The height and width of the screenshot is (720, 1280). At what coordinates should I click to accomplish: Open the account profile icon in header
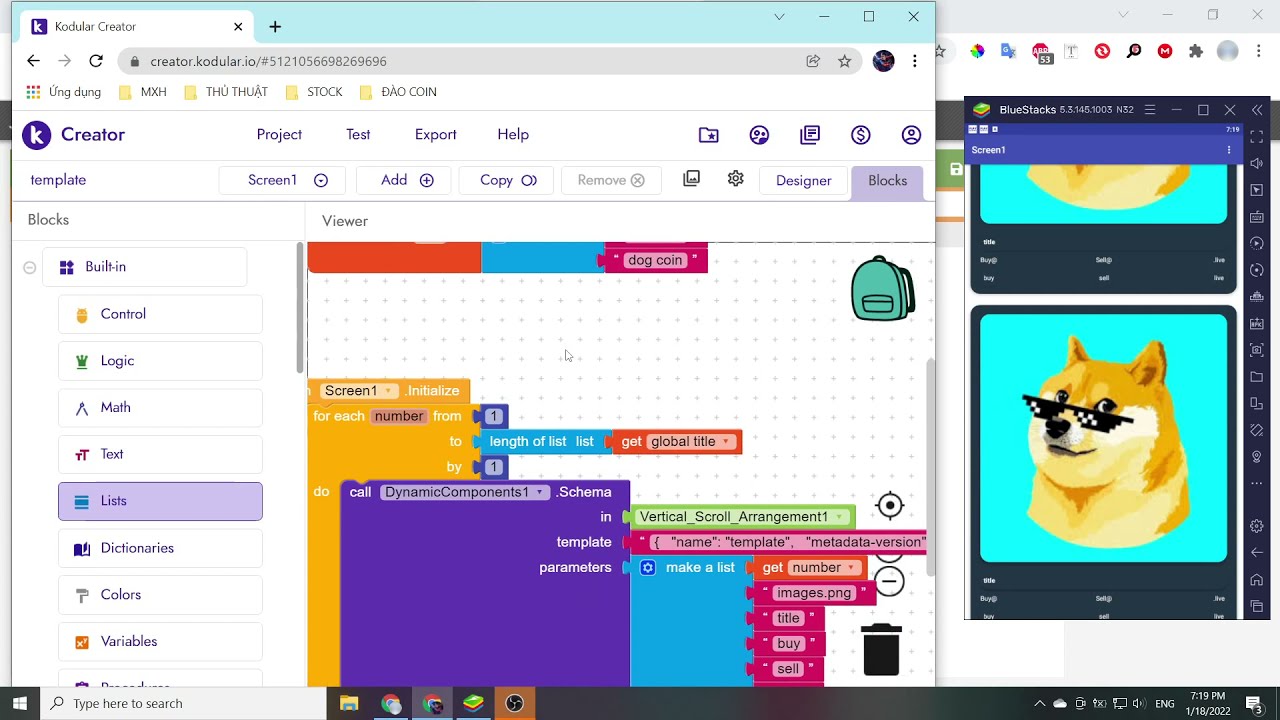click(x=911, y=135)
